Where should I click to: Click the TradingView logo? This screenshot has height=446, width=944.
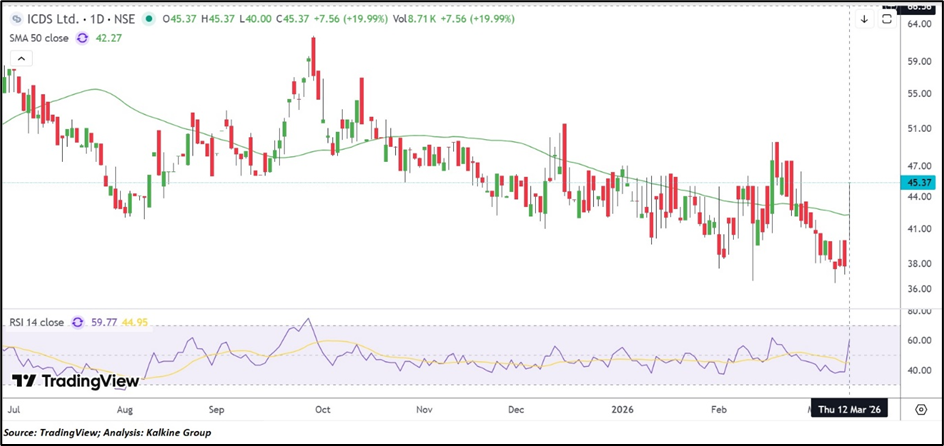pyautogui.click(x=75, y=381)
